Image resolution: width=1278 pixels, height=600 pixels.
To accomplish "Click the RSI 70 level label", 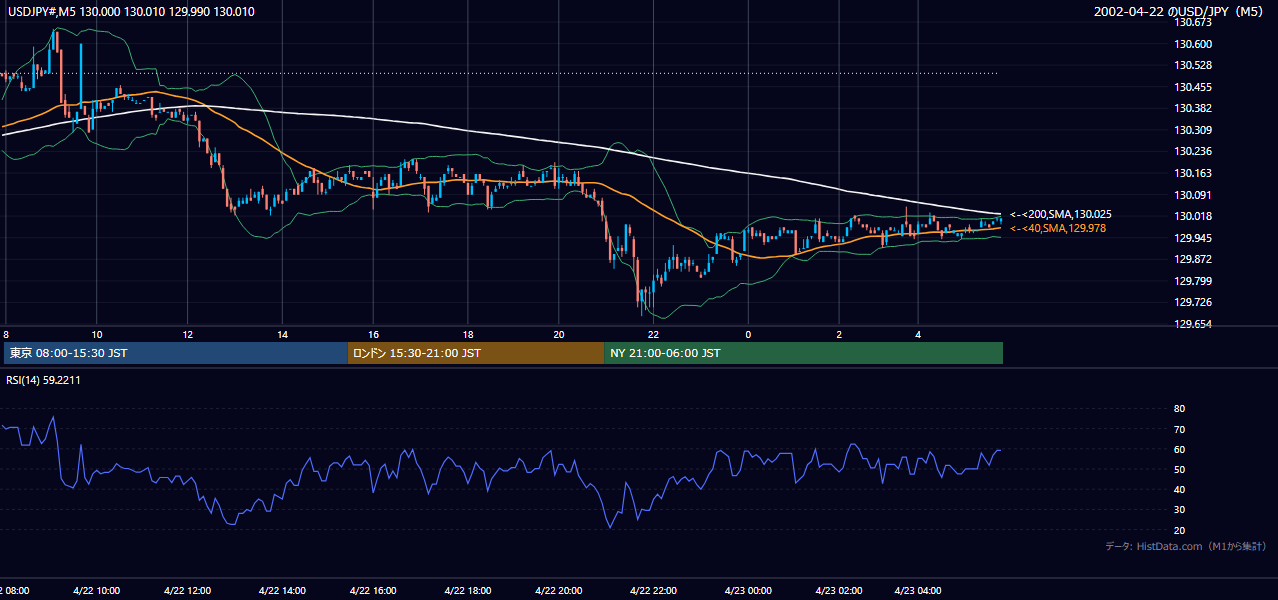I will (1179, 429).
